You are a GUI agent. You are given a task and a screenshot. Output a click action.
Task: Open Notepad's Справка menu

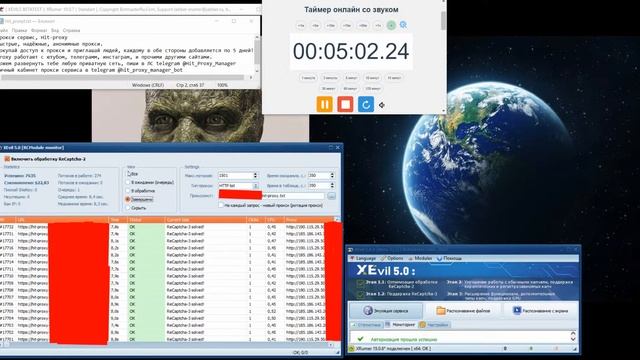71,30
